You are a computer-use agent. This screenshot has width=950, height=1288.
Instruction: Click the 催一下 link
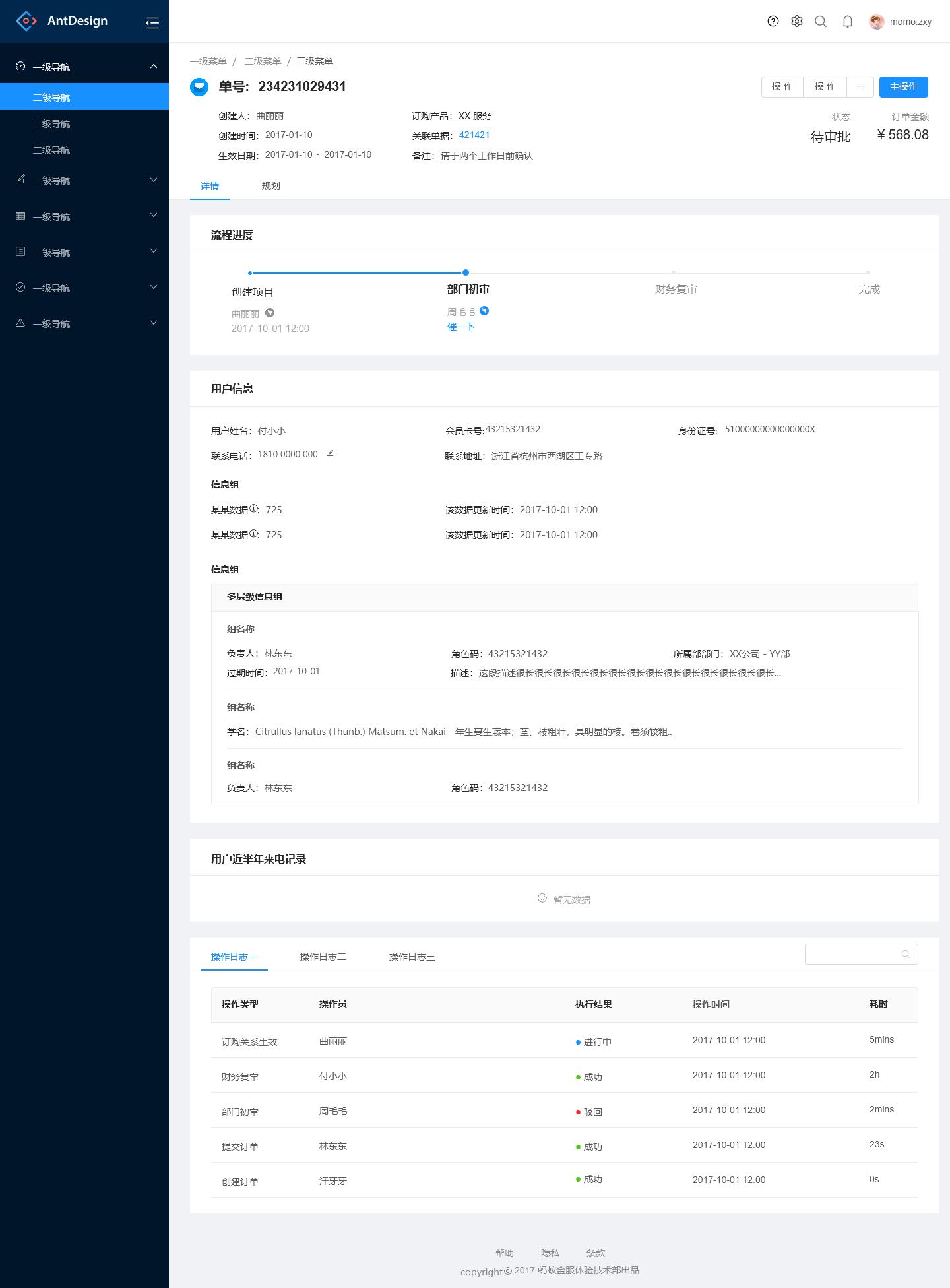pyautogui.click(x=461, y=327)
